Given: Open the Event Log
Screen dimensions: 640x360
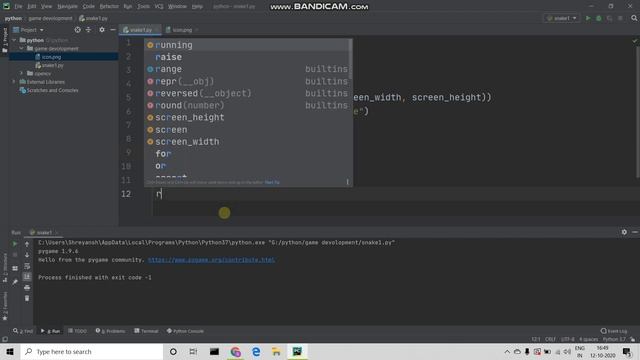Looking at the screenshot, I should (614, 331).
